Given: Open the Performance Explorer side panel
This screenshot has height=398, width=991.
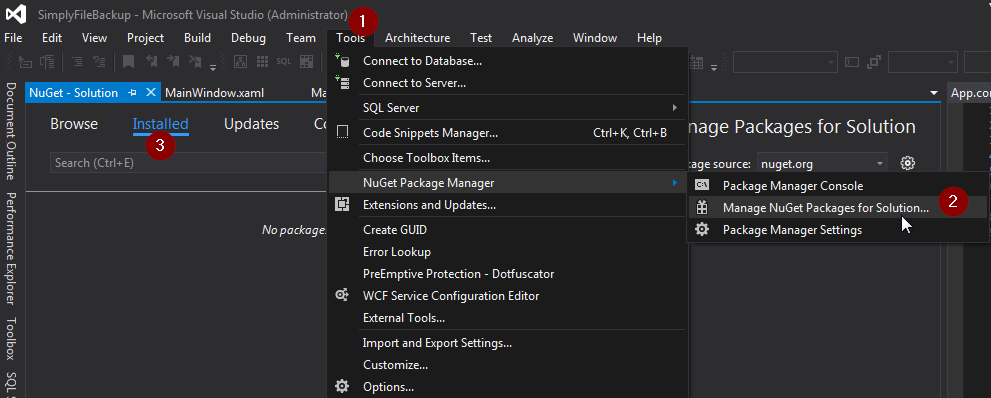Looking at the screenshot, I should [11, 249].
